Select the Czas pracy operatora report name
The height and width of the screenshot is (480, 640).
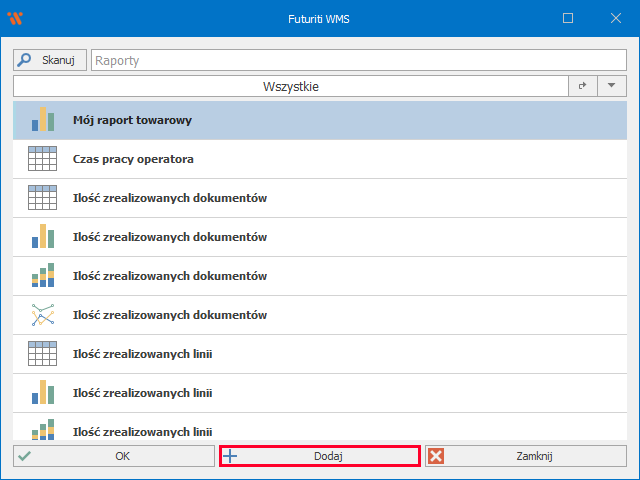click(x=133, y=159)
